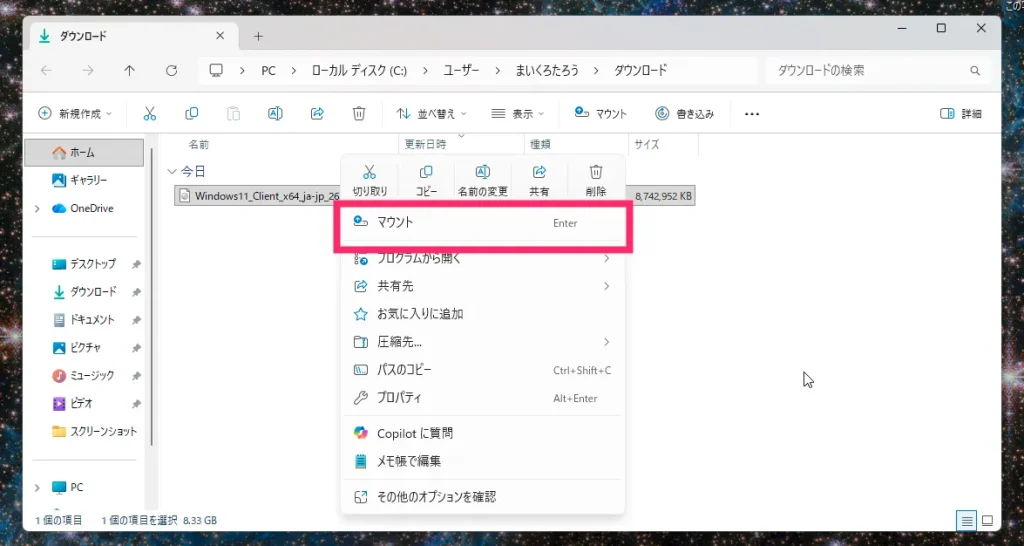Click ユーザー breadcrumb segment

coord(461,71)
